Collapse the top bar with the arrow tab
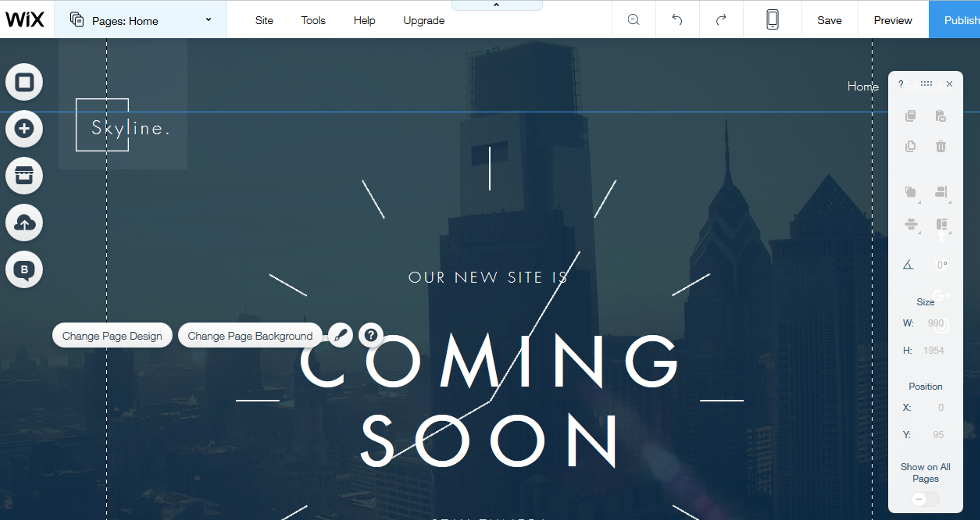The height and width of the screenshot is (520, 980). coord(497,6)
